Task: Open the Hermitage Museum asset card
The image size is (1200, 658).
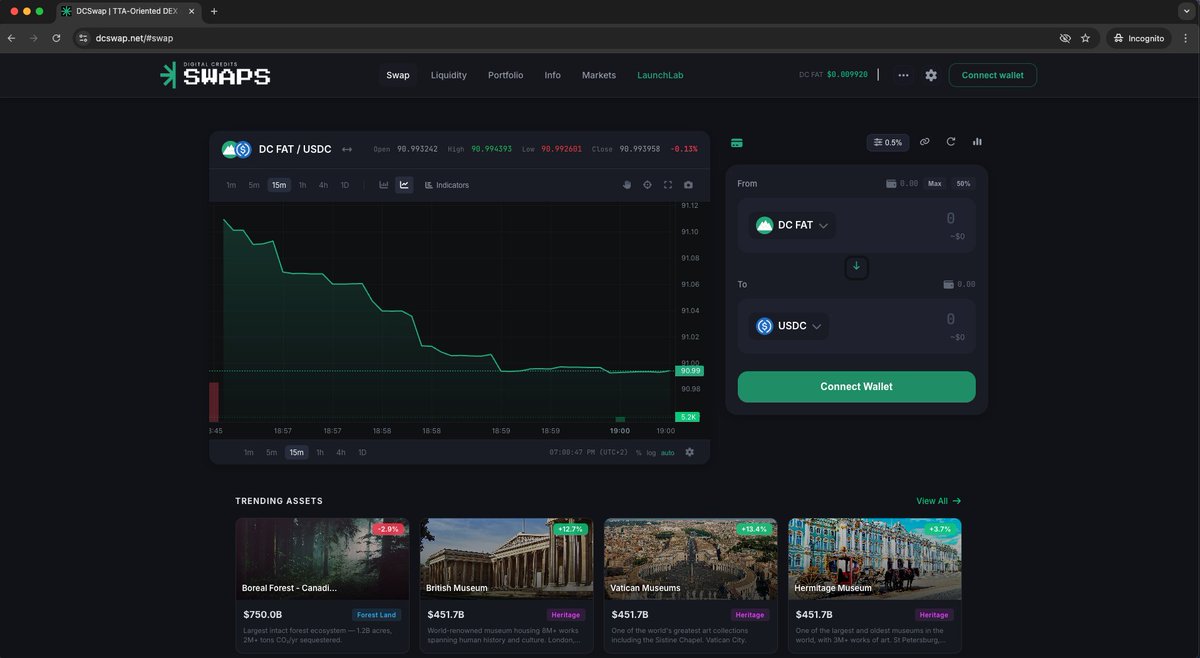Action: (874, 585)
